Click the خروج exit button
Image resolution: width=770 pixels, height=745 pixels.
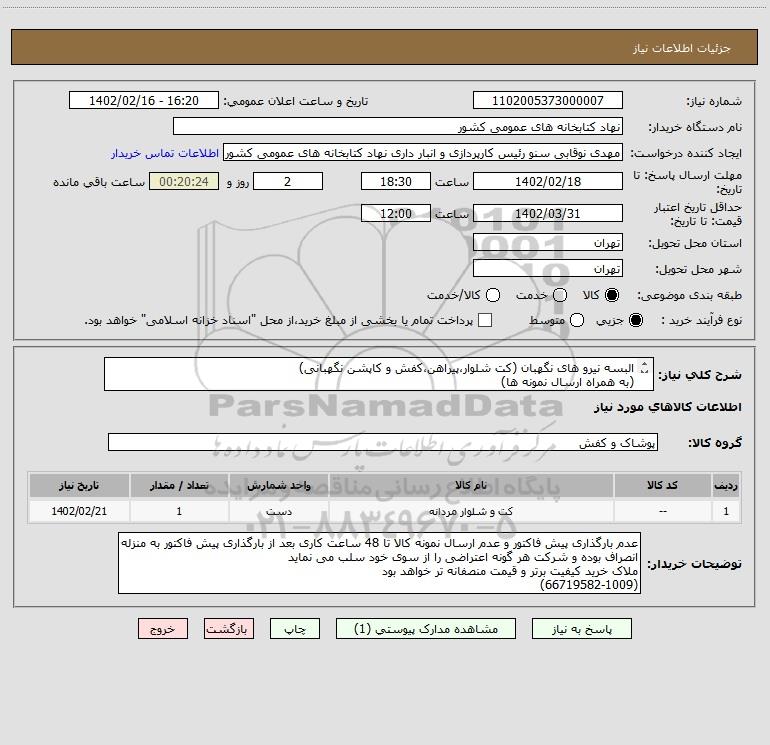pyautogui.click(x=163, y=629)
